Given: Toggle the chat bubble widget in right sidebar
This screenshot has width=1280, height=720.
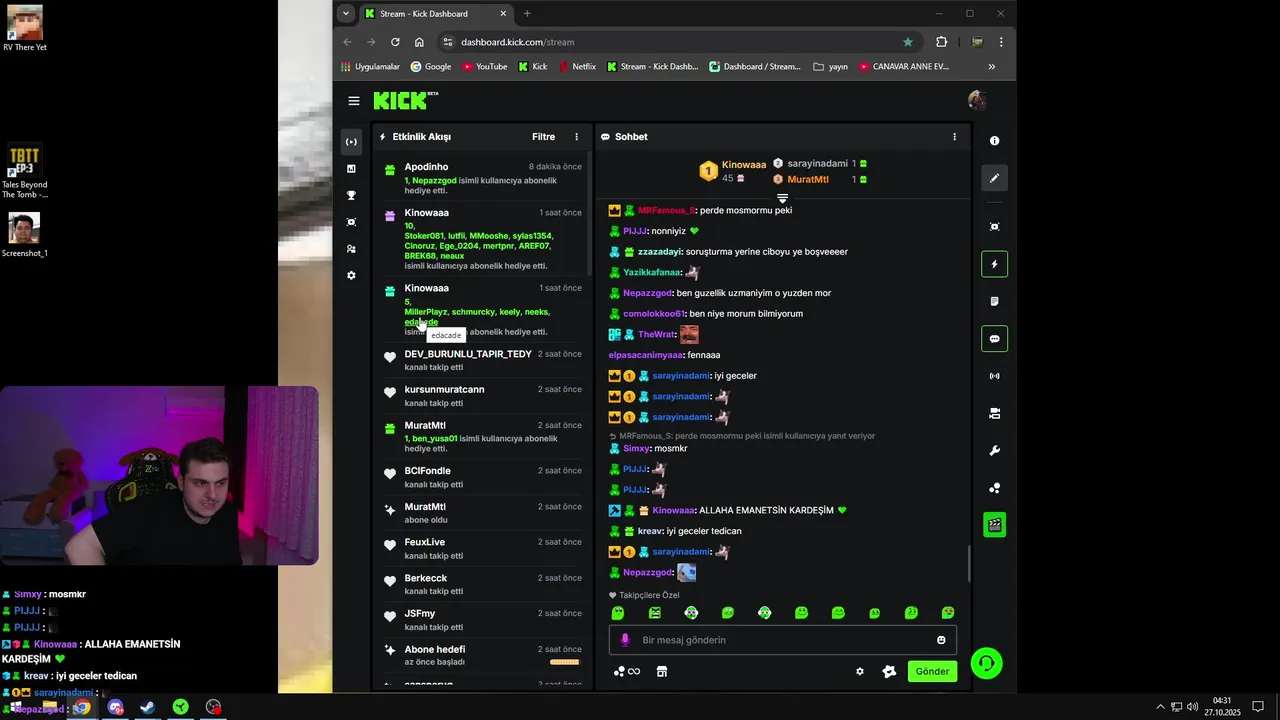Looking at the screenshot, I should coord(994,339).
